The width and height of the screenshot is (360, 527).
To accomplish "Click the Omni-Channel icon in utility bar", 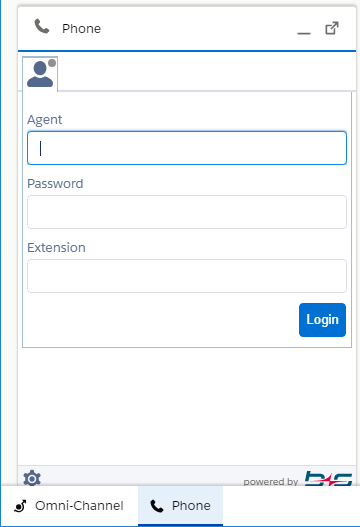I will pos(20,506).
